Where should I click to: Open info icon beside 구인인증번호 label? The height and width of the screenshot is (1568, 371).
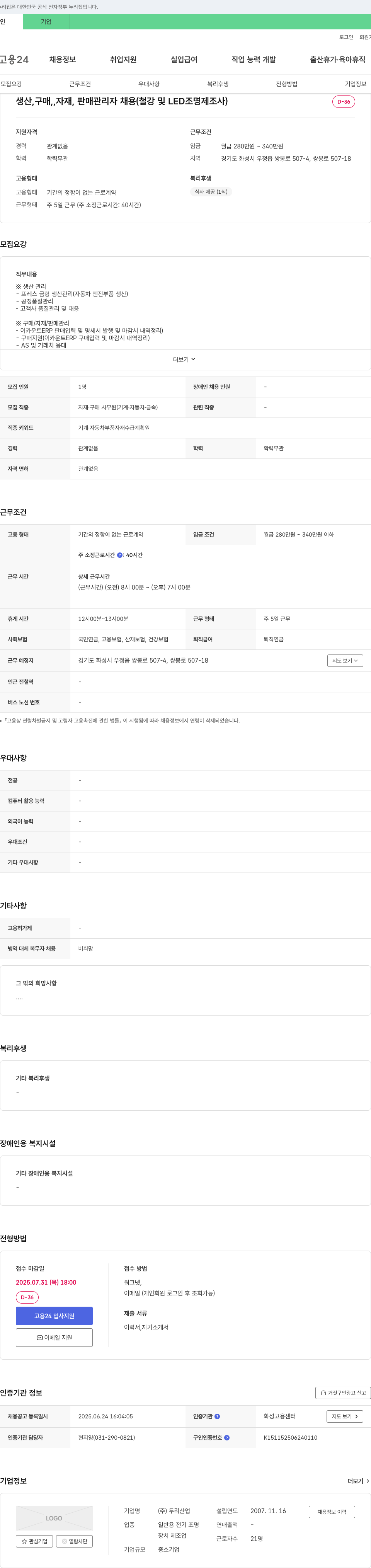pos(227,1438)
